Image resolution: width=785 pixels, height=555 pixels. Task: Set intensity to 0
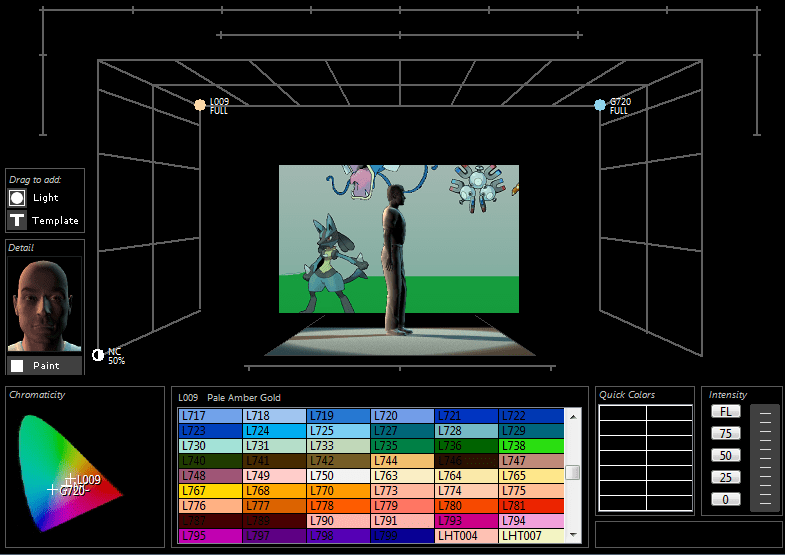(725, 499)
